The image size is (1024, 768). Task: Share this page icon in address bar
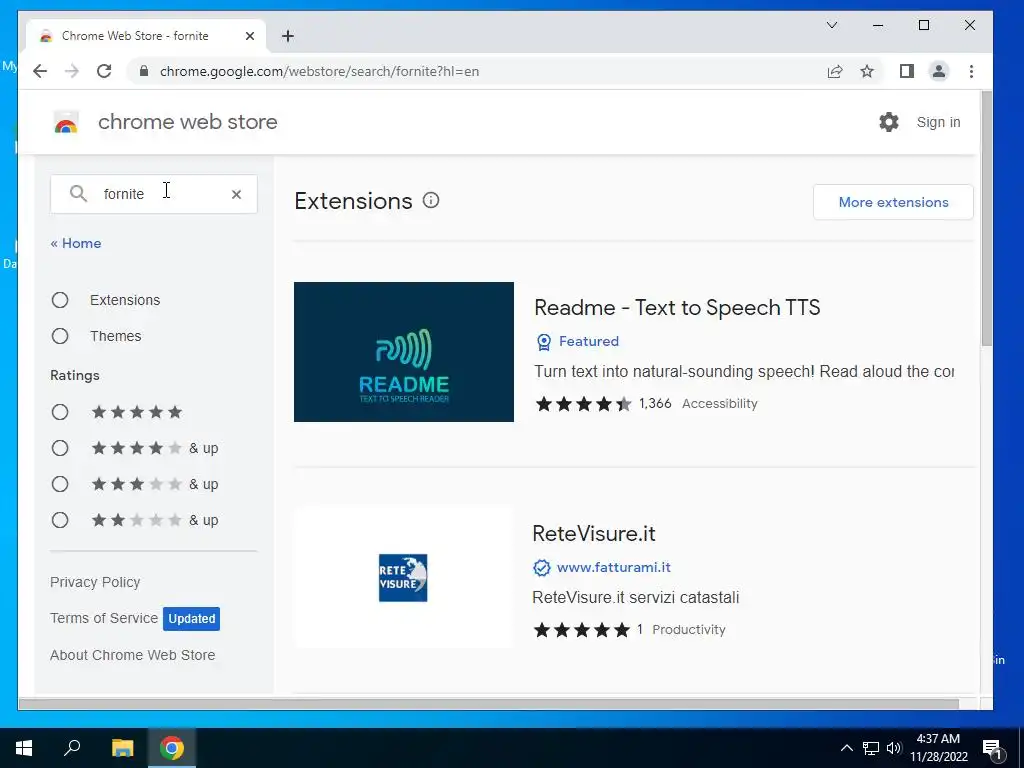click(x=835, y=71)
